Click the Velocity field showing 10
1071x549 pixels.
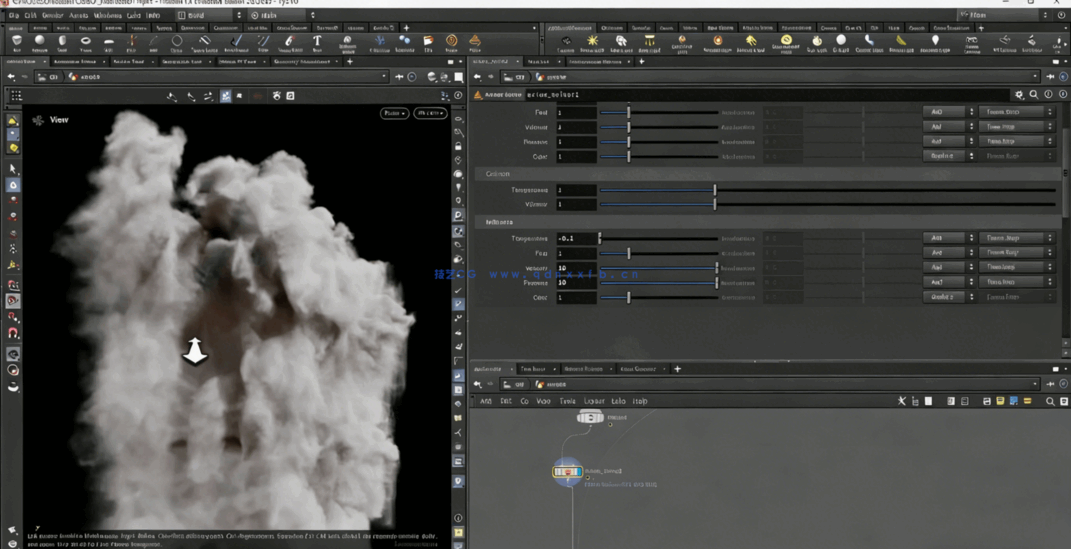pos(576,268)
